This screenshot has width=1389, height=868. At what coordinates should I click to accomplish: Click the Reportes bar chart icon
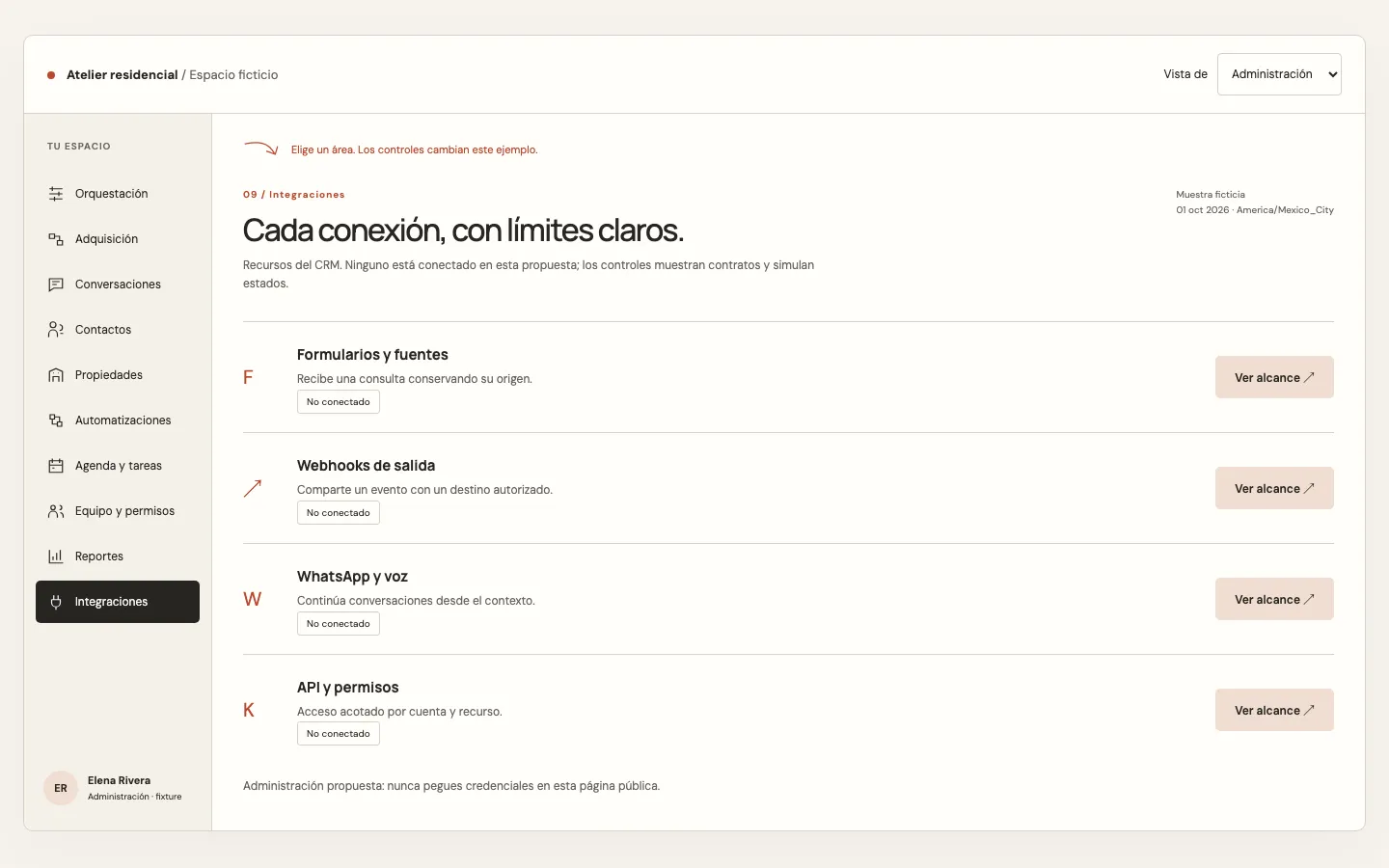coord(56,556)
